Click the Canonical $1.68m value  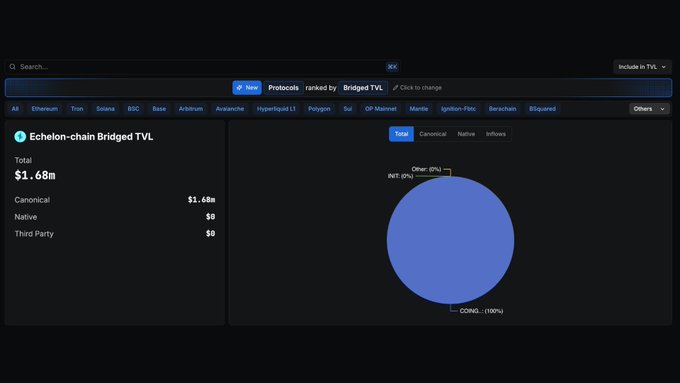(201, 200)
